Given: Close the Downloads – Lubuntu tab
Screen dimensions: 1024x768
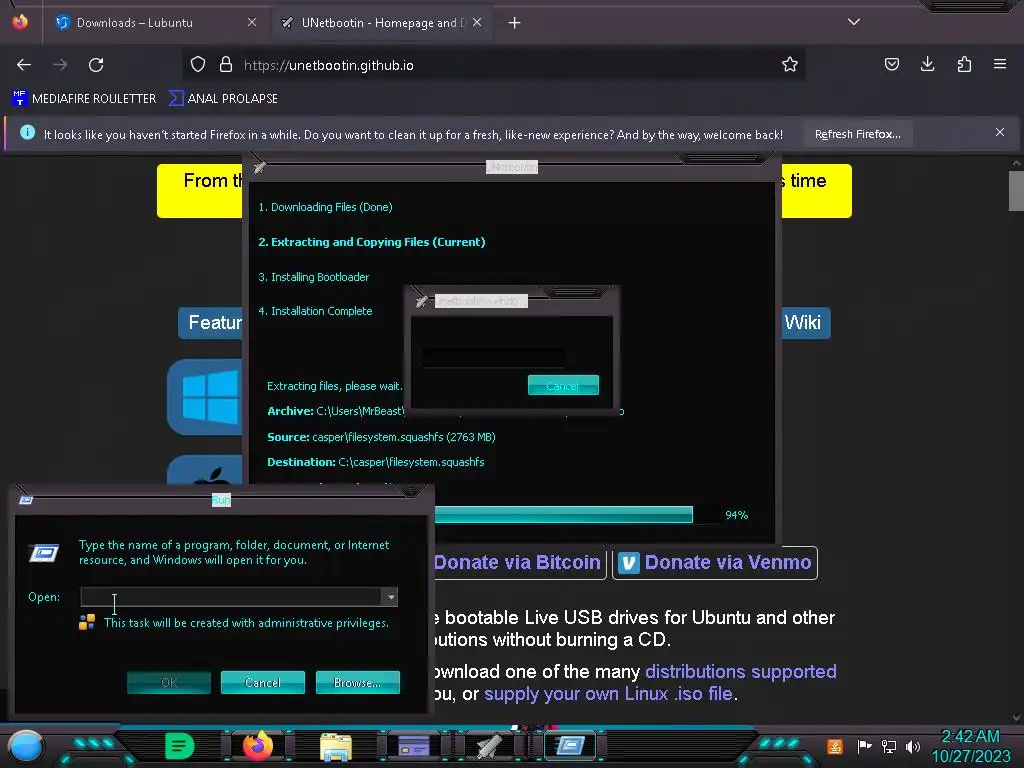Looking at the screenshot, I should pyautogui.click(x=251, y=22).
